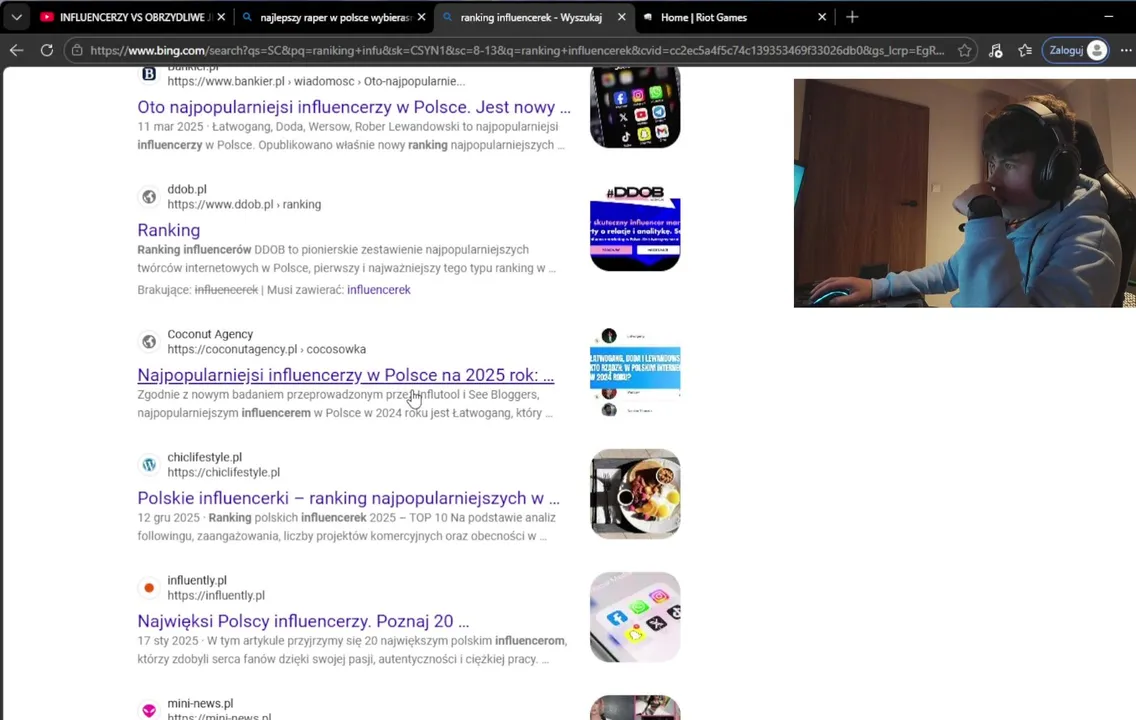Screen dimensions: 1136x720
Task: Open a new tab with plus button
Action: click(x=852, y=17)
